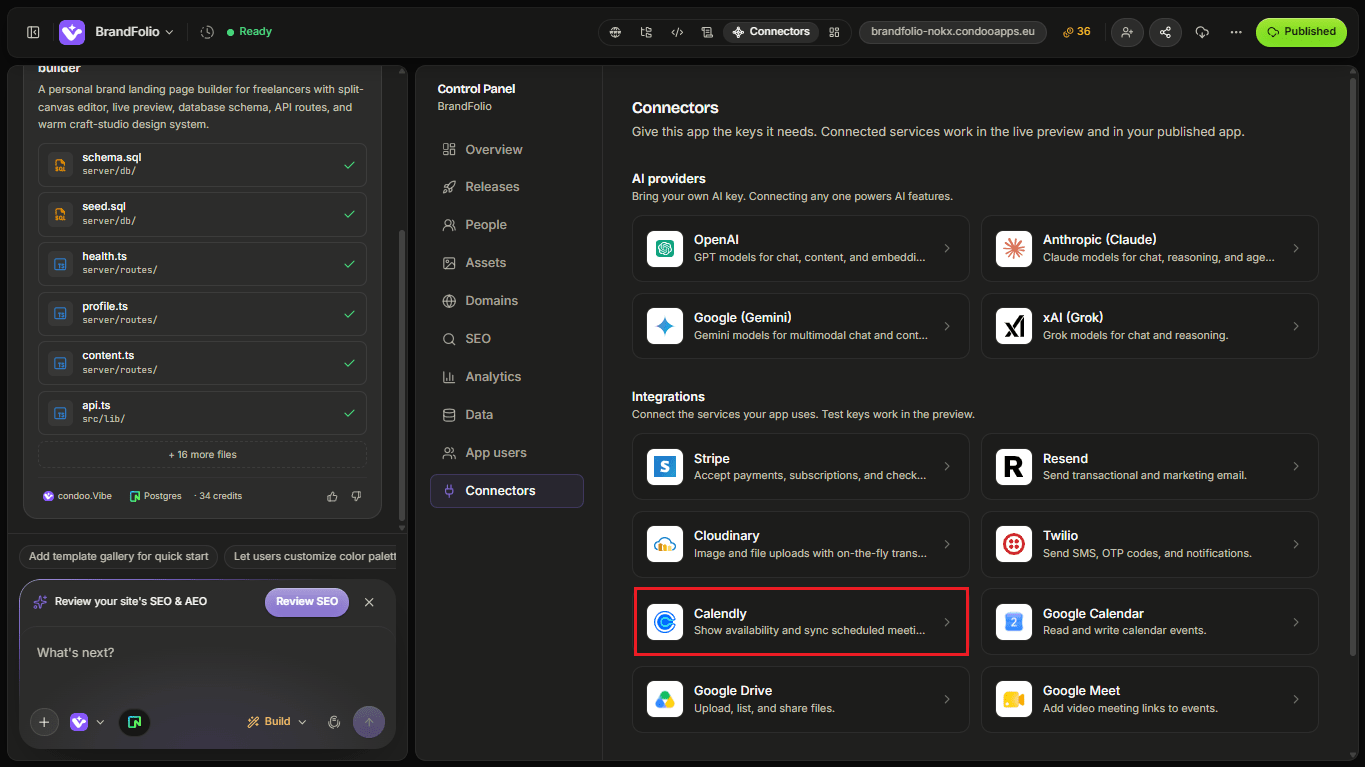Open the Build mode dropdown
The image size is (1365, 767).
point(277,722)
